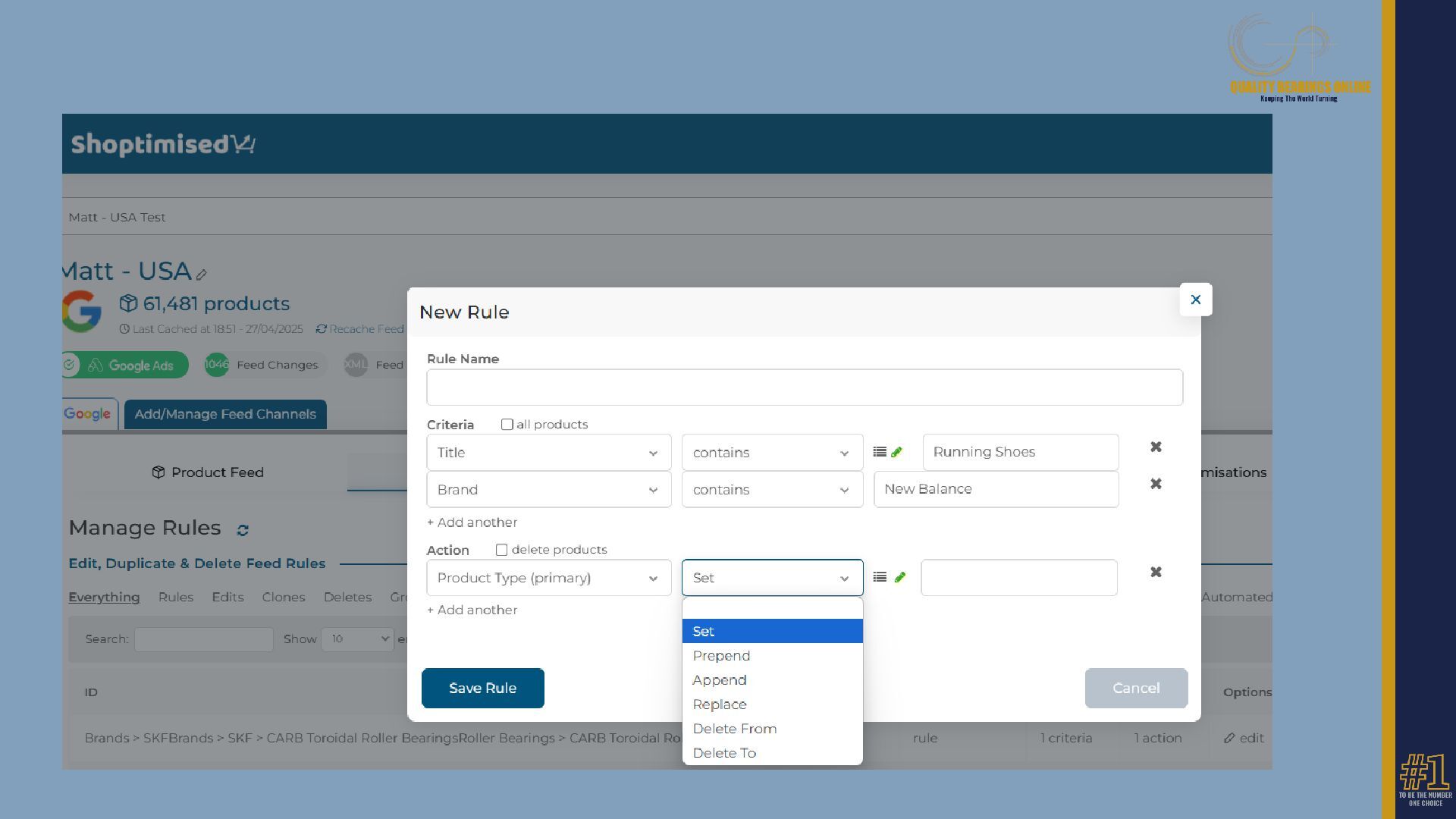The image size is (1456, 819).
Task: Click refresh icon next to Manage Rules
Action: [x=243, y=530]
